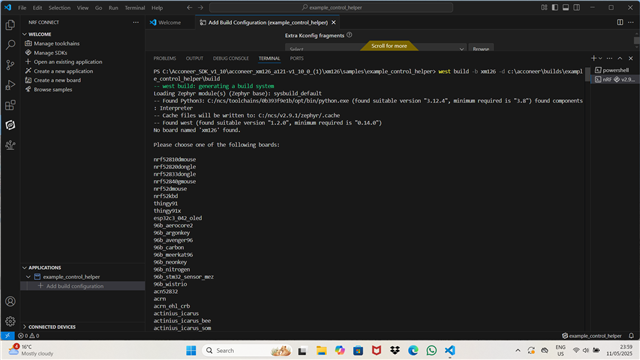The width and height of the screenshot is (640, 360).
Task: Click the Extra Kconfig fragments help icon
Action: pyautogui.click(x=349, y=35)
